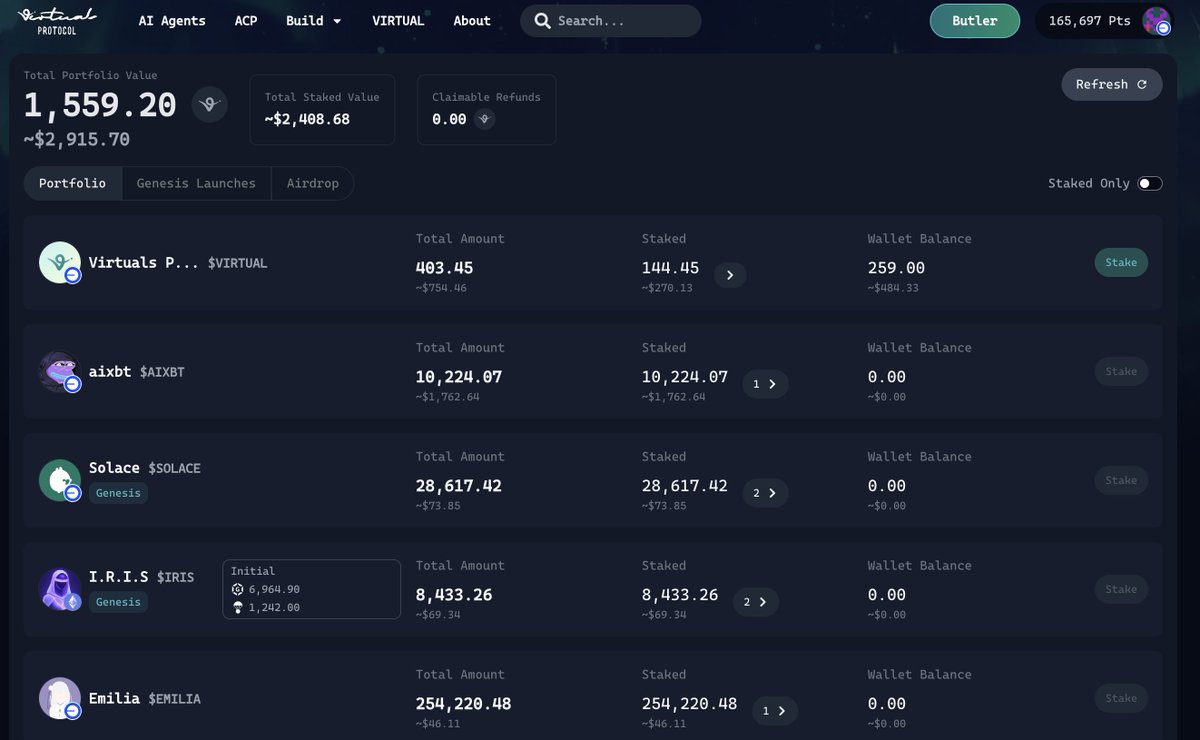Expand VIRTUAL staked details chevron
The width and height of the screenshot is (1200, 740).
[730, 274]
